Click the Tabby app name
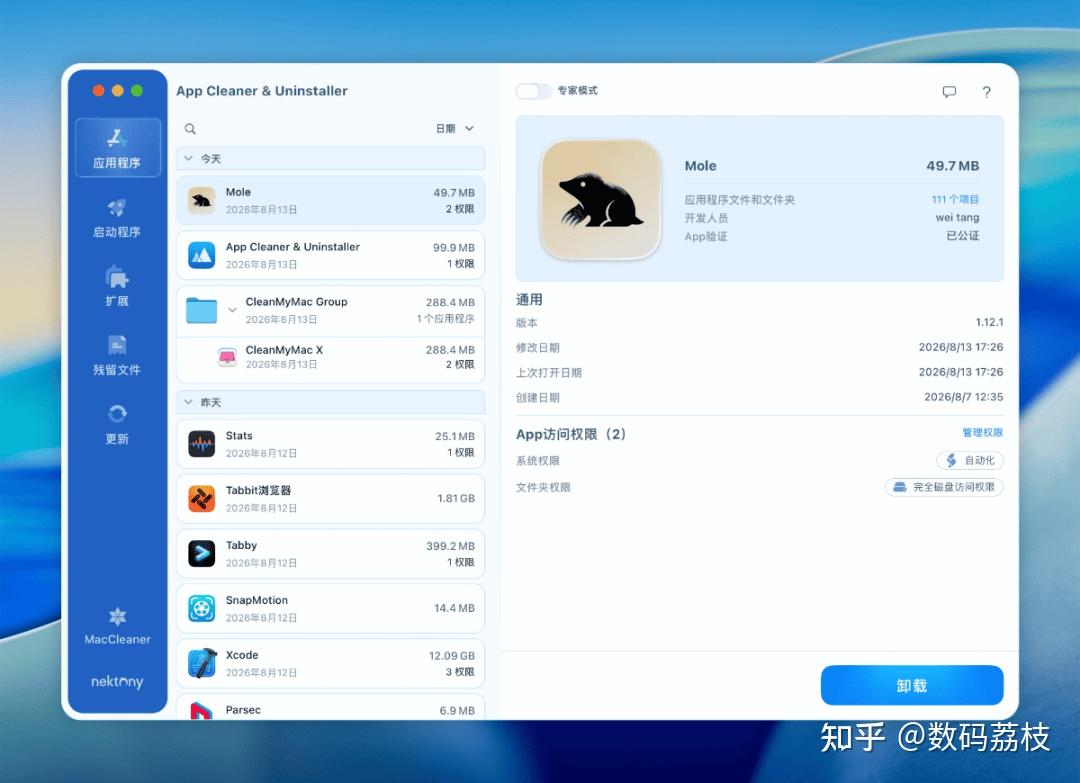 pyautogui.click(x=241, y=545)
